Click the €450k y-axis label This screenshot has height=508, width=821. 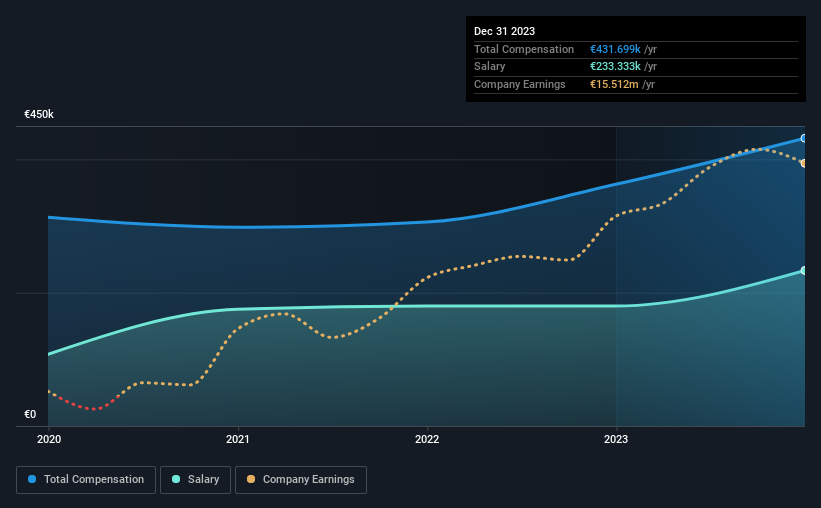39,114
